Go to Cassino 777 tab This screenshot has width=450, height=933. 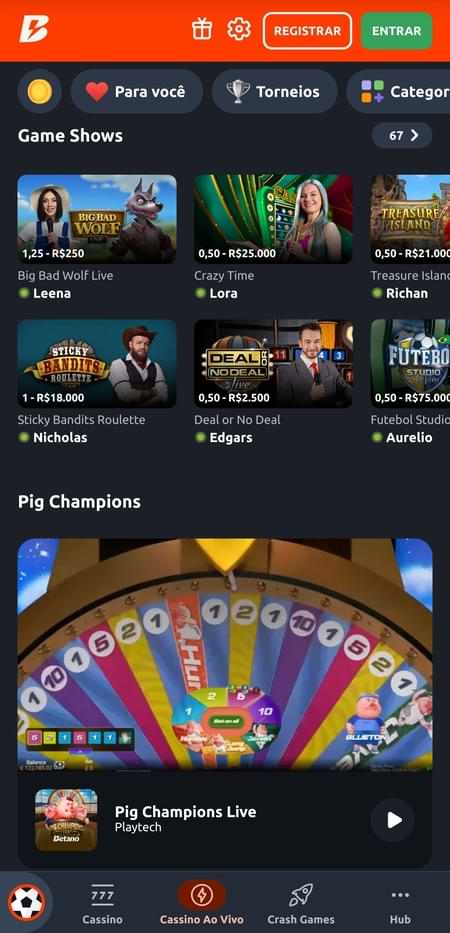coord(102,903)
